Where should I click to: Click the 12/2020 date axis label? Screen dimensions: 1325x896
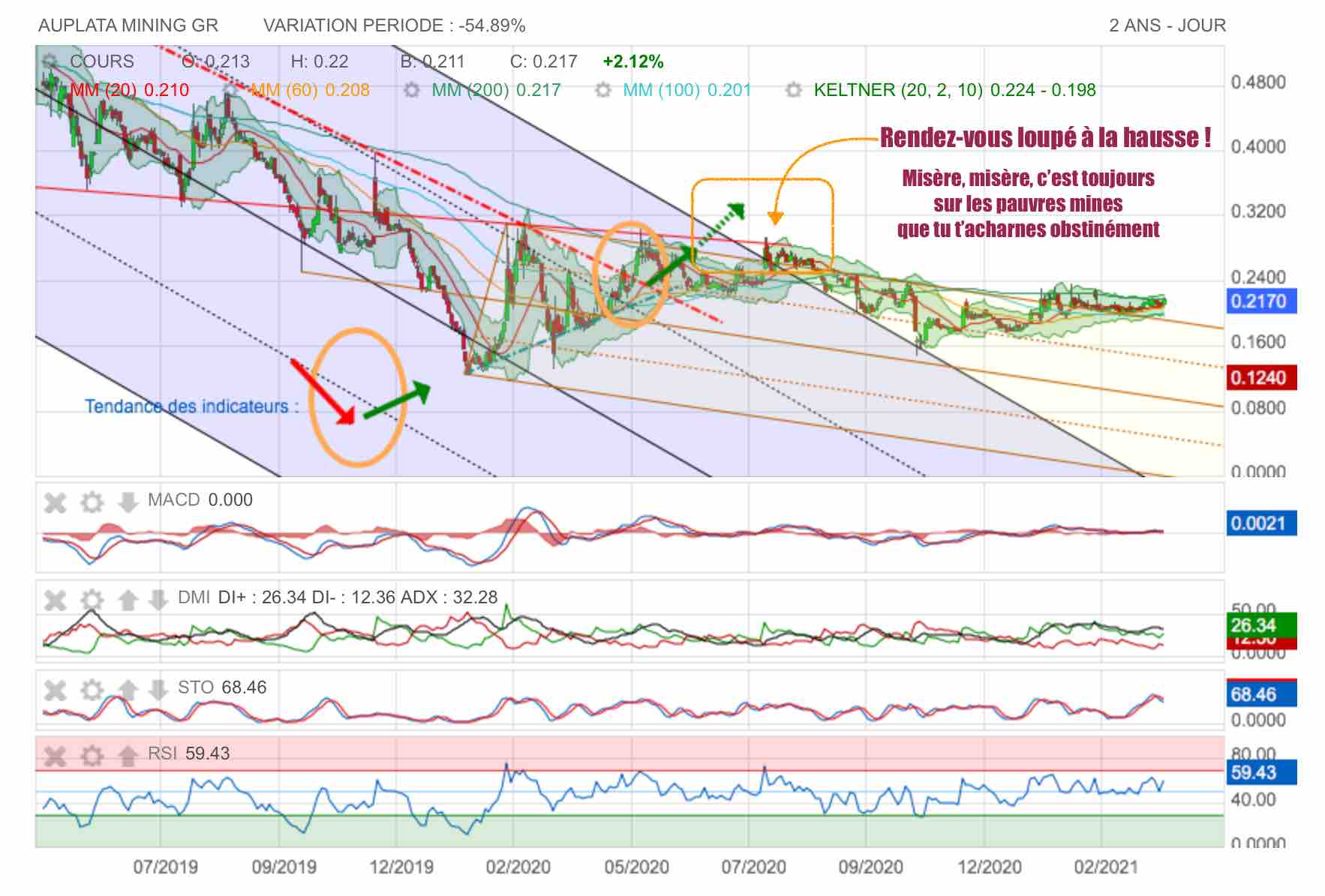989,867
